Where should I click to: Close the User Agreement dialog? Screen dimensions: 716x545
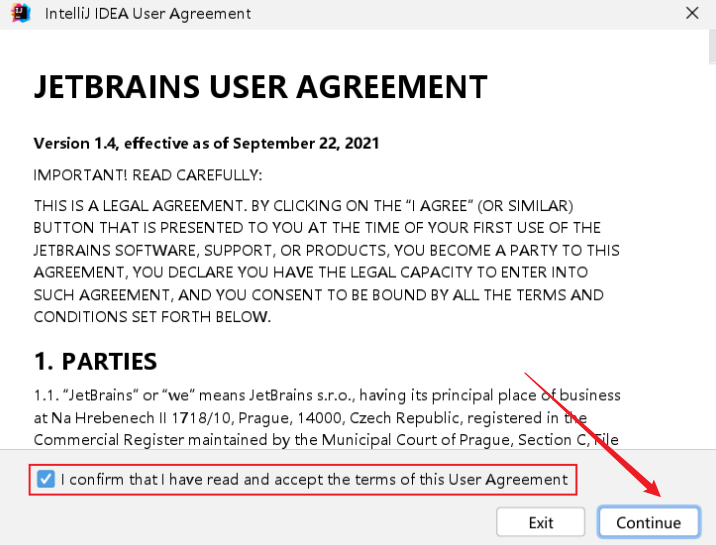click(x=692, y=13)
